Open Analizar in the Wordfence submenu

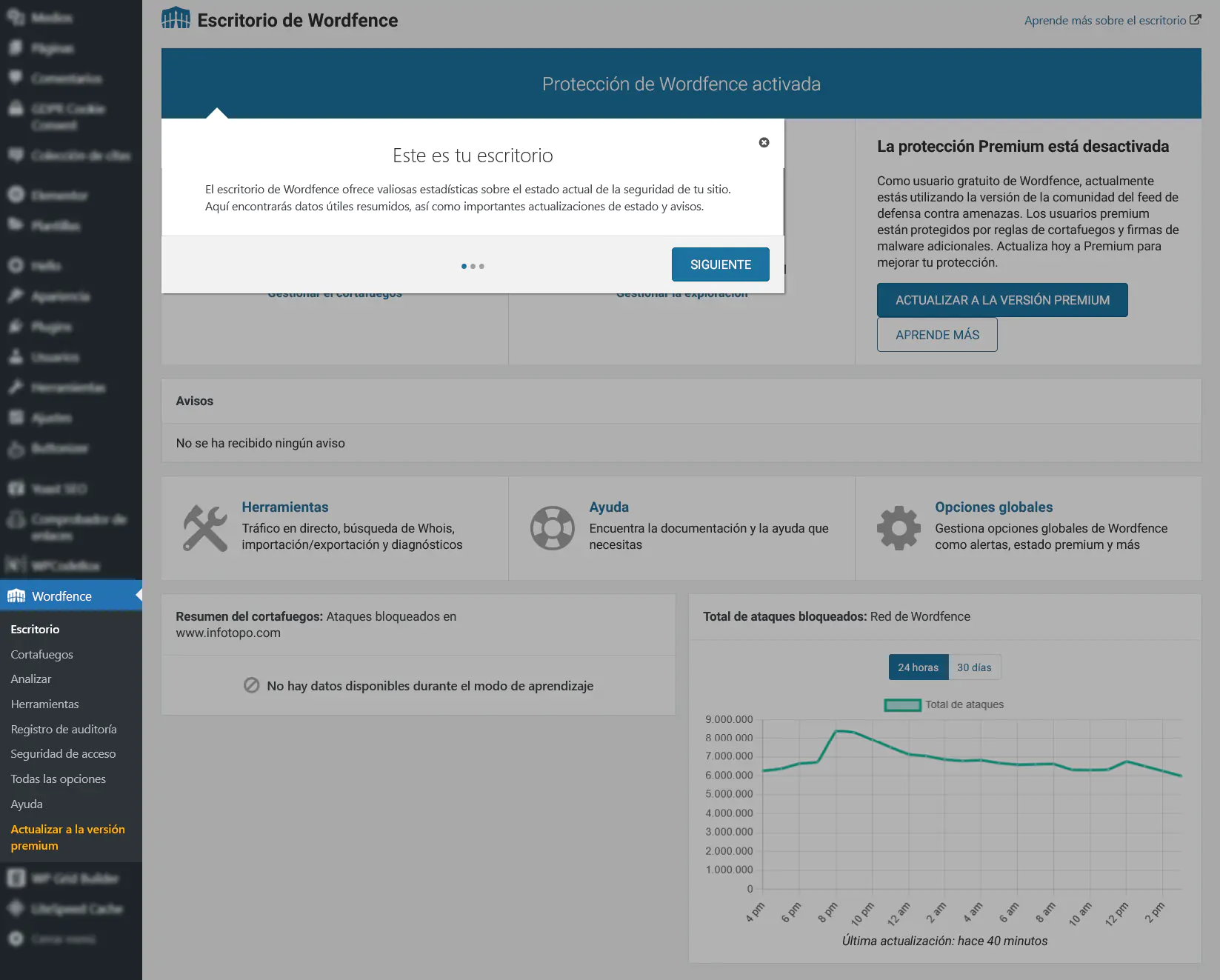[x=31, y=679]
